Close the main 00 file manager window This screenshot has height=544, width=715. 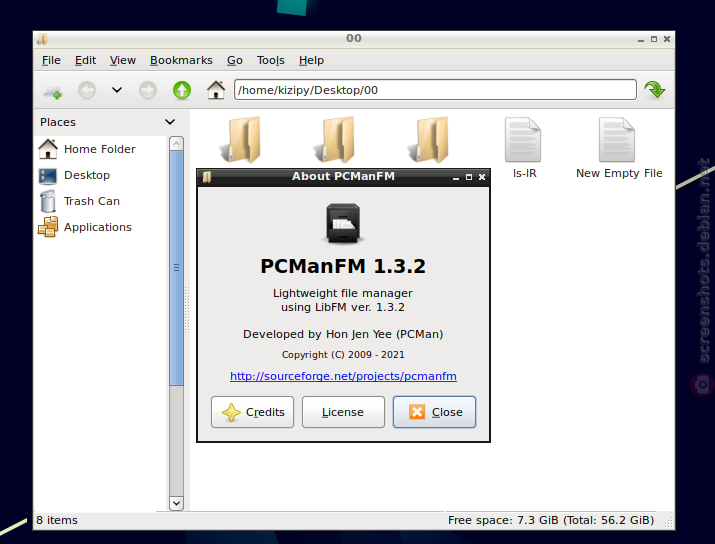(667, 39)
